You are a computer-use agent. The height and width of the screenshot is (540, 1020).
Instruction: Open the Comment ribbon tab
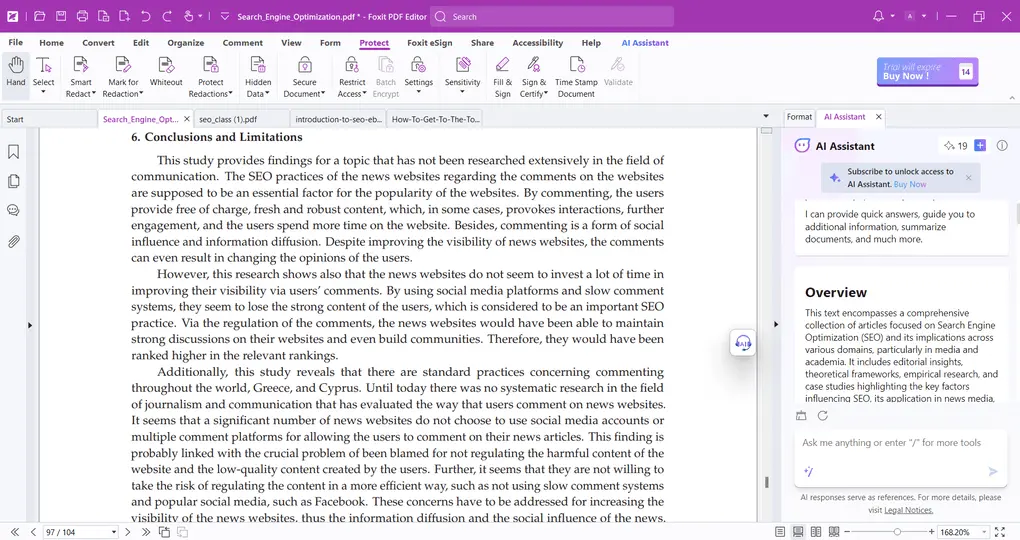[x=242, y=43]
